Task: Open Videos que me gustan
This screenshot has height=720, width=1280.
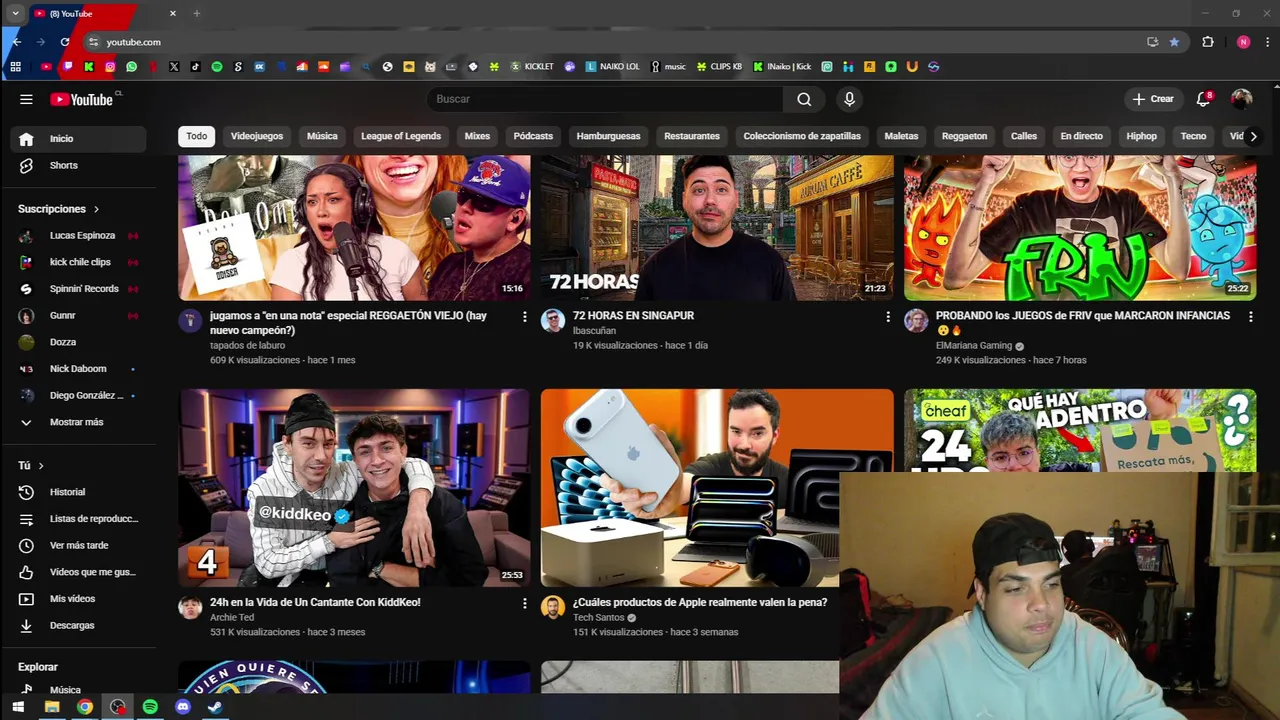Action: (78, 572)
